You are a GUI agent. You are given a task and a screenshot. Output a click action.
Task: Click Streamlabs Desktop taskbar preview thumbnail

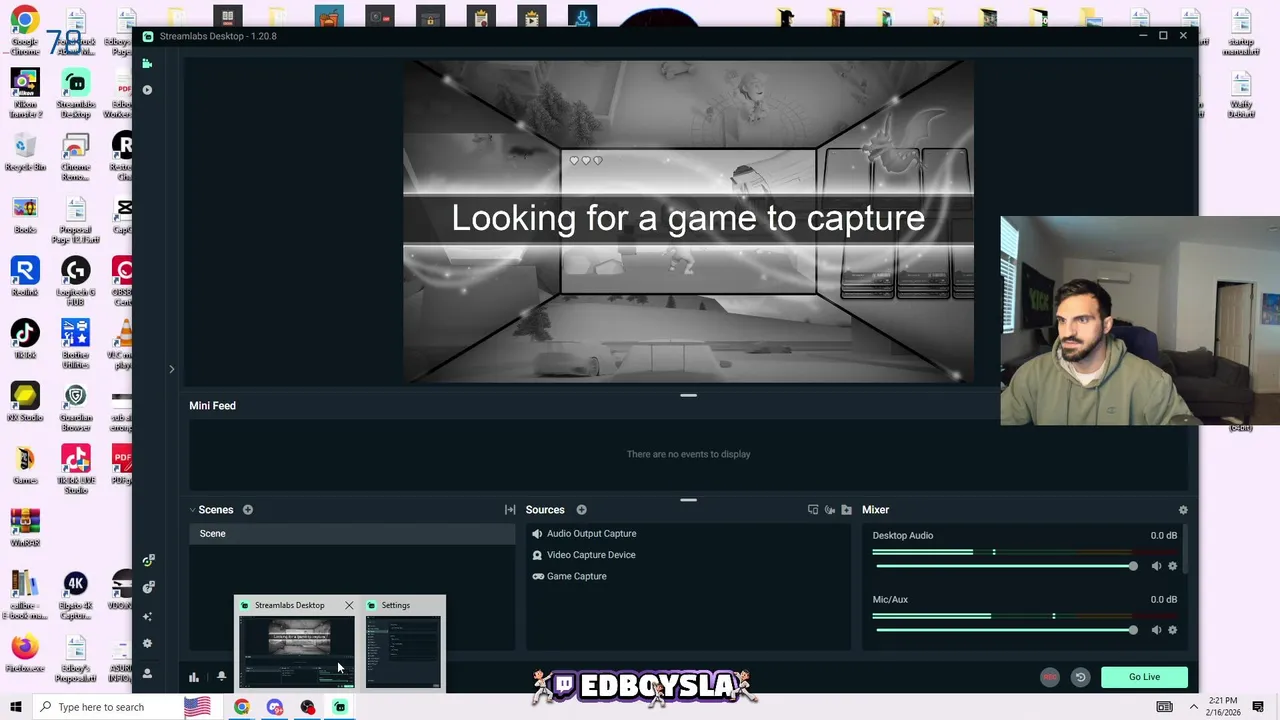pyautogui.click(x=296, y=651)
